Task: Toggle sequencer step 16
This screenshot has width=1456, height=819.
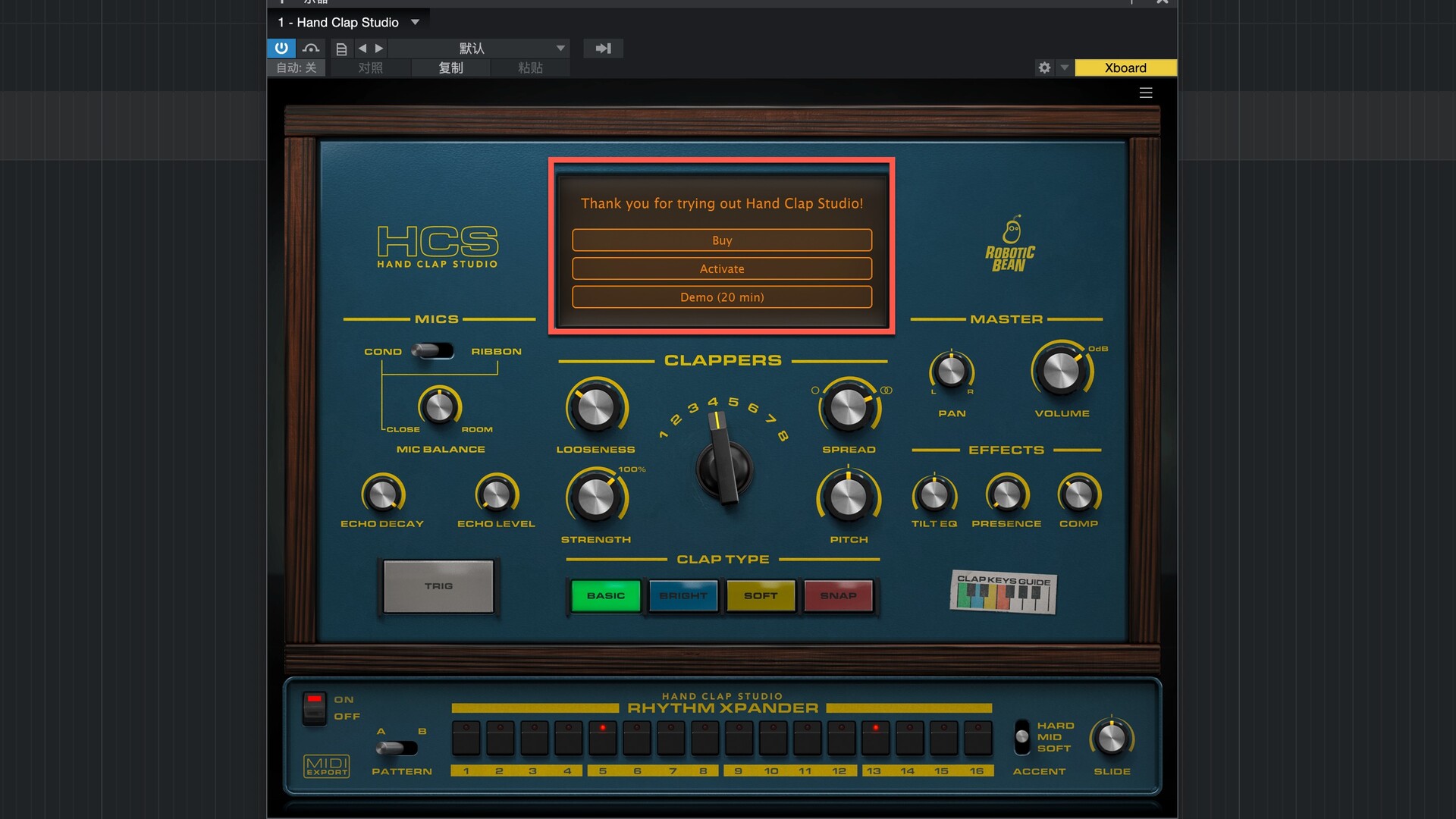Action: coord(978,738)
